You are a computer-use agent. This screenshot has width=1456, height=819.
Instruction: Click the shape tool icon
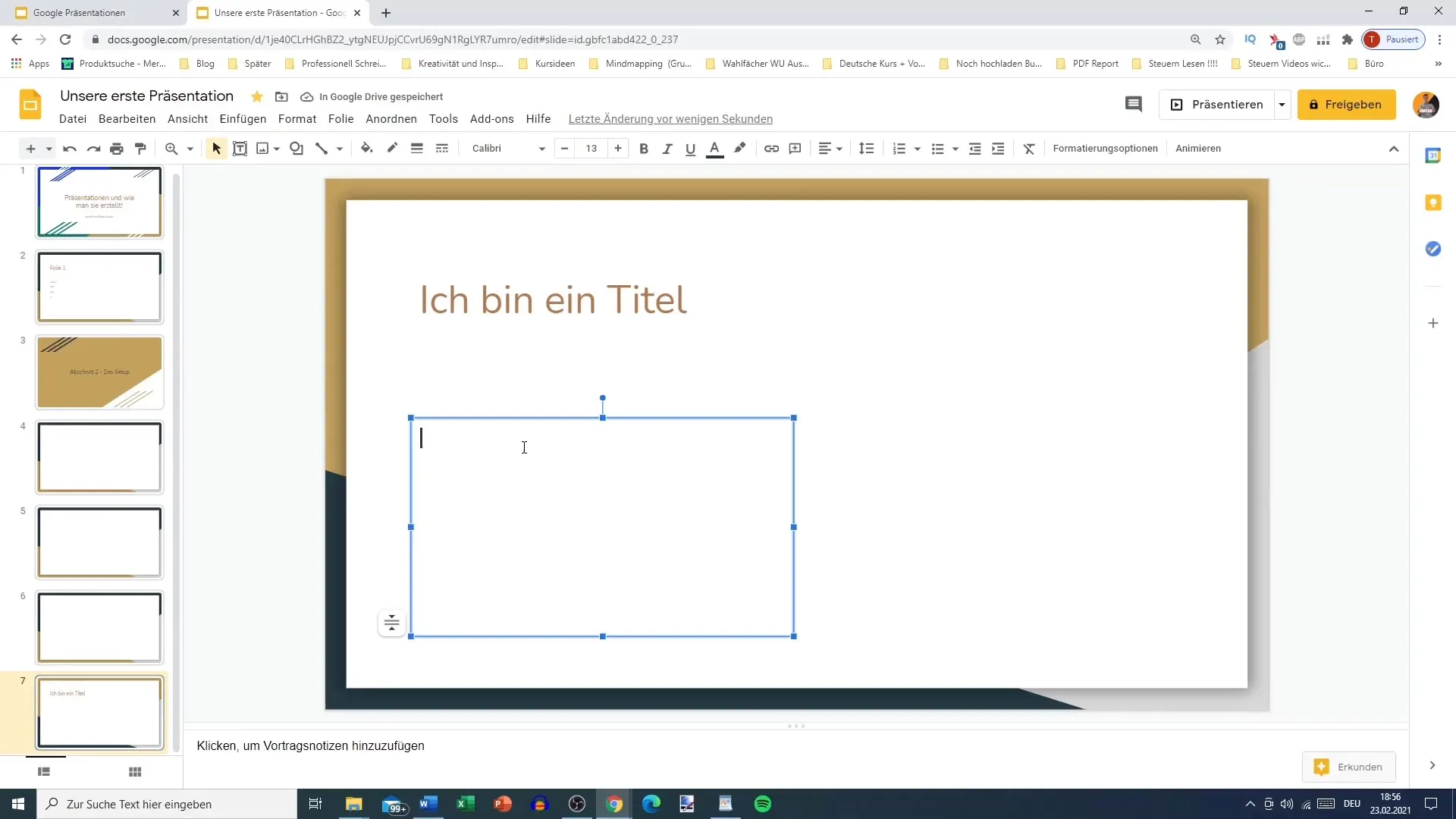pyautogui.click(x=297, y=149)
